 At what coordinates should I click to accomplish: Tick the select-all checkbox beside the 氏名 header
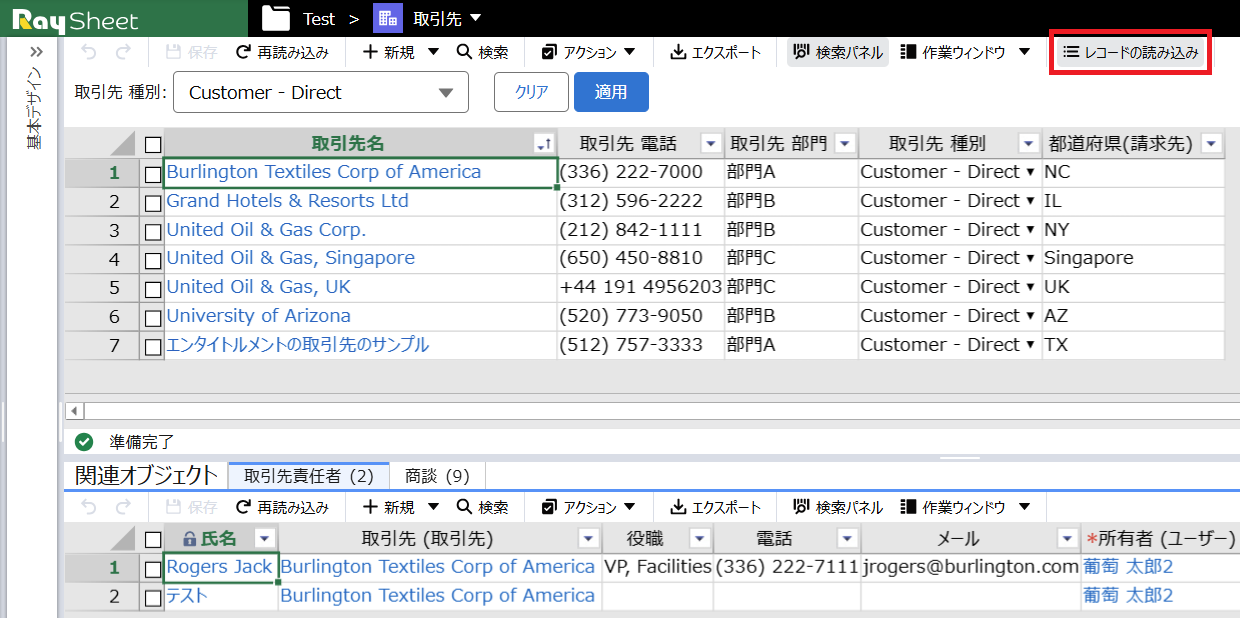click(x=152, y=540)
